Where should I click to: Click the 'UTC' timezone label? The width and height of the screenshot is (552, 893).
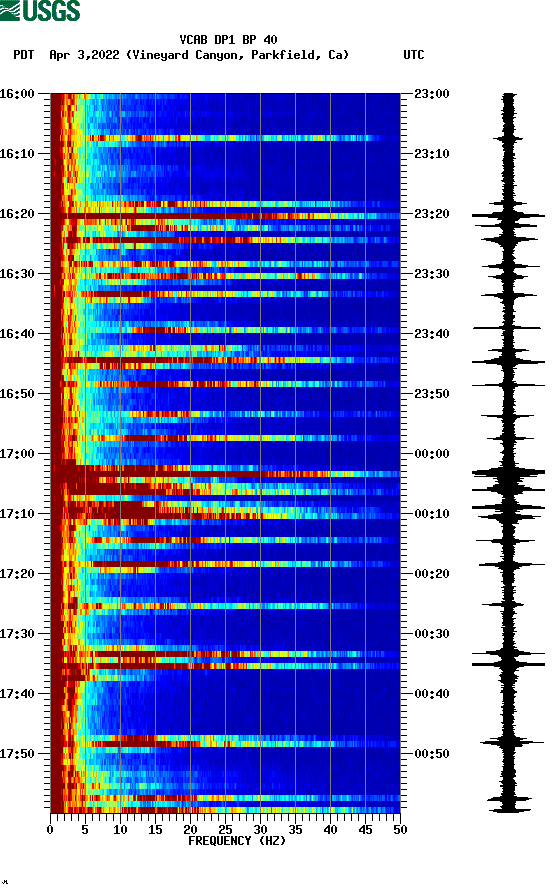click(x=414, y=55)
